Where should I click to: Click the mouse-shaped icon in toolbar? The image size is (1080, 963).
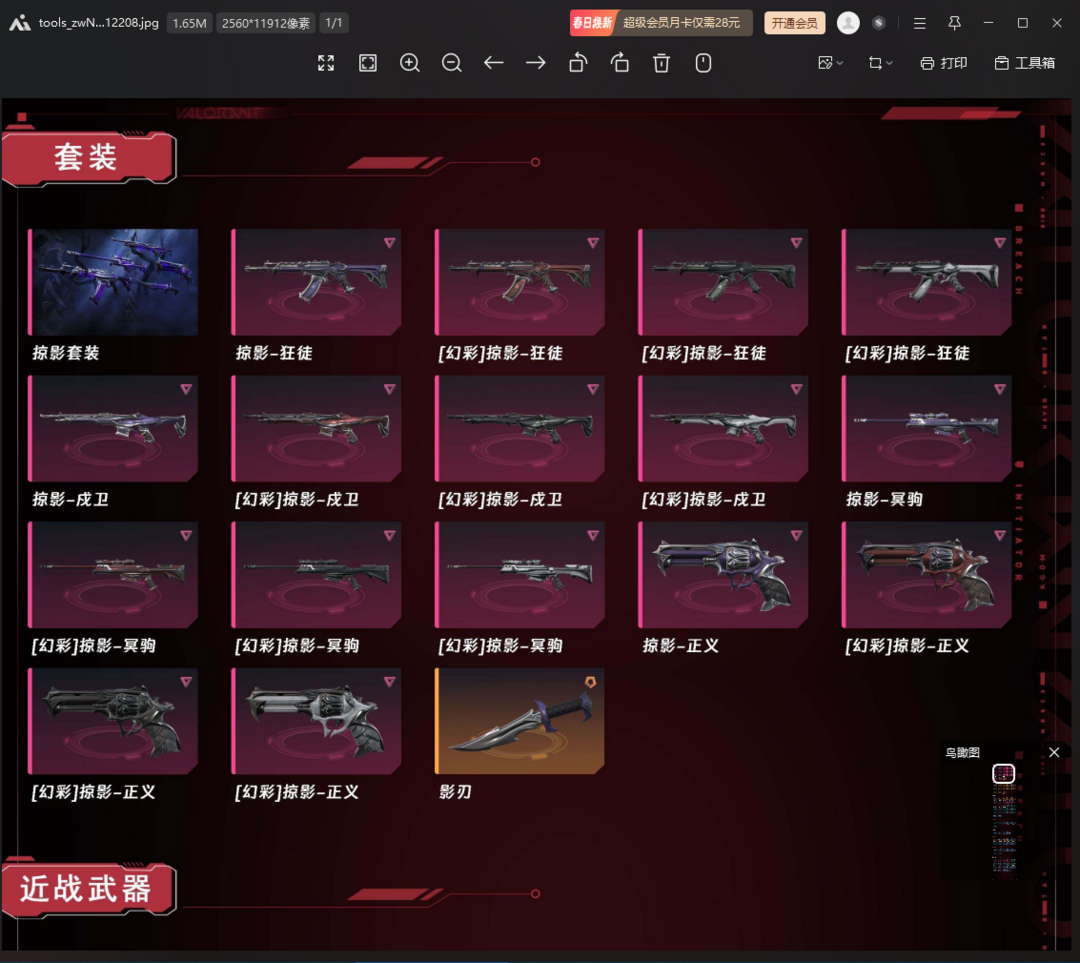tap(703, 63)
